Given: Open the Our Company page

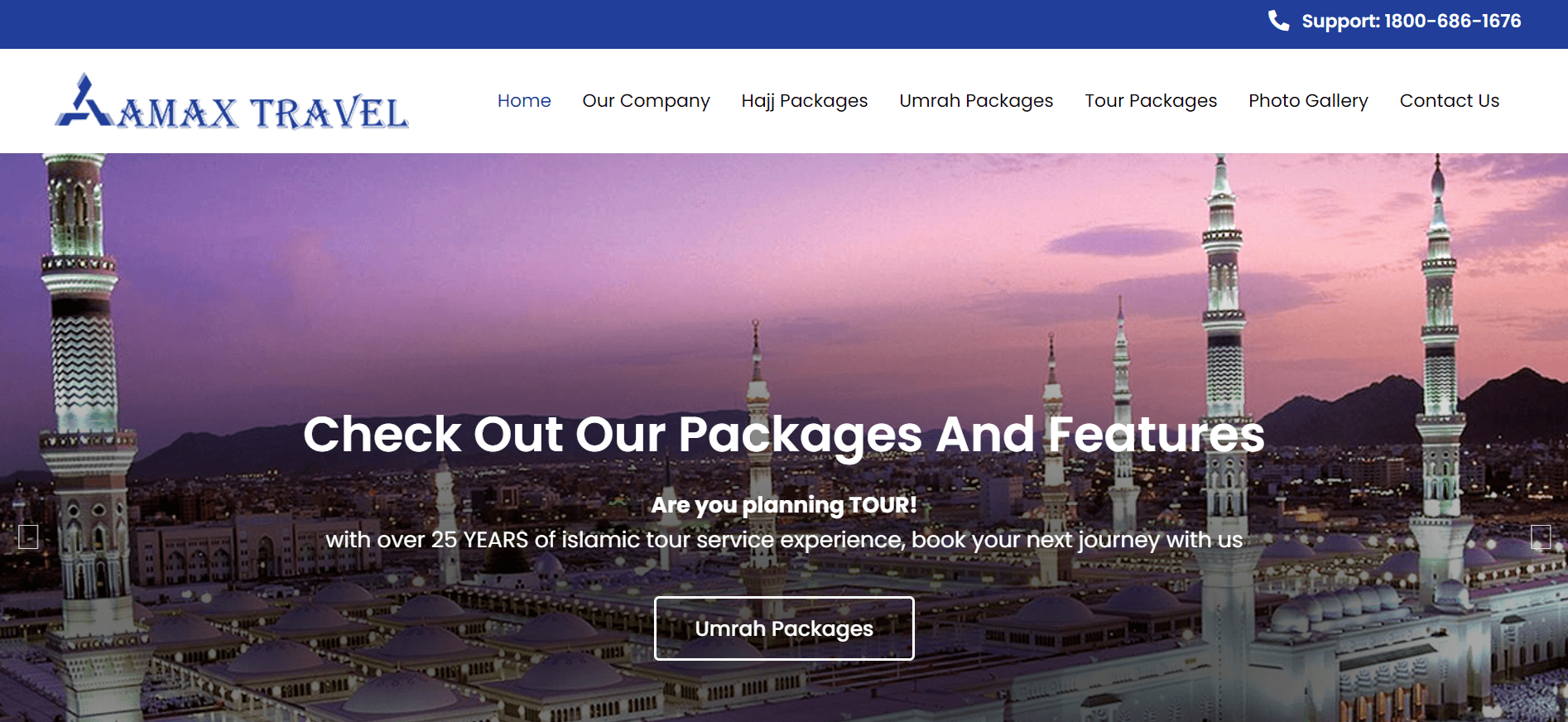Looking at the screenshot, I should click(646, 101).
